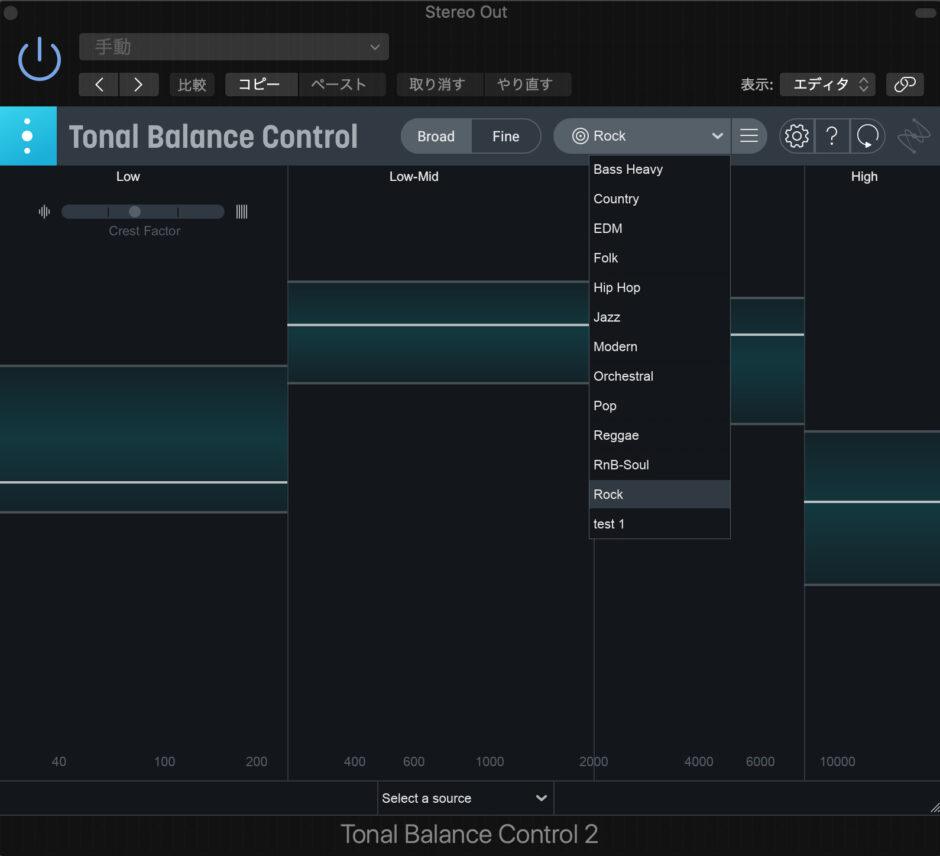Select the Hip Hop target curve
This screenshot has width=940, height=856.
617,287
